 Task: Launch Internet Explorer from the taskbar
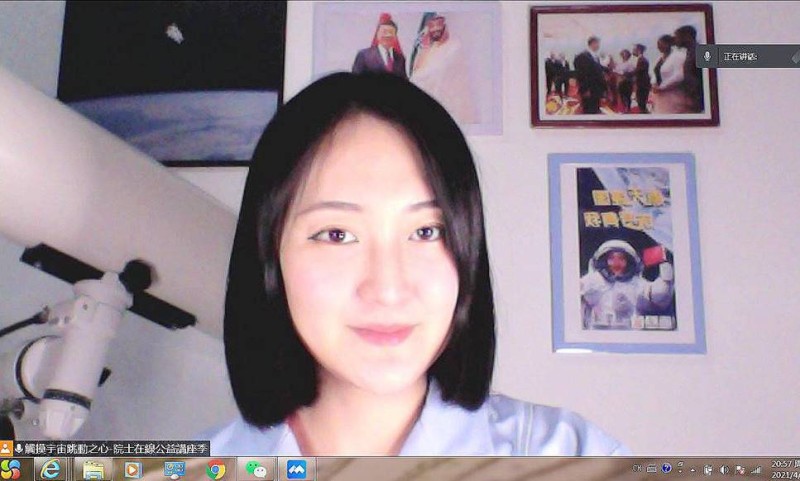point(50,469)
